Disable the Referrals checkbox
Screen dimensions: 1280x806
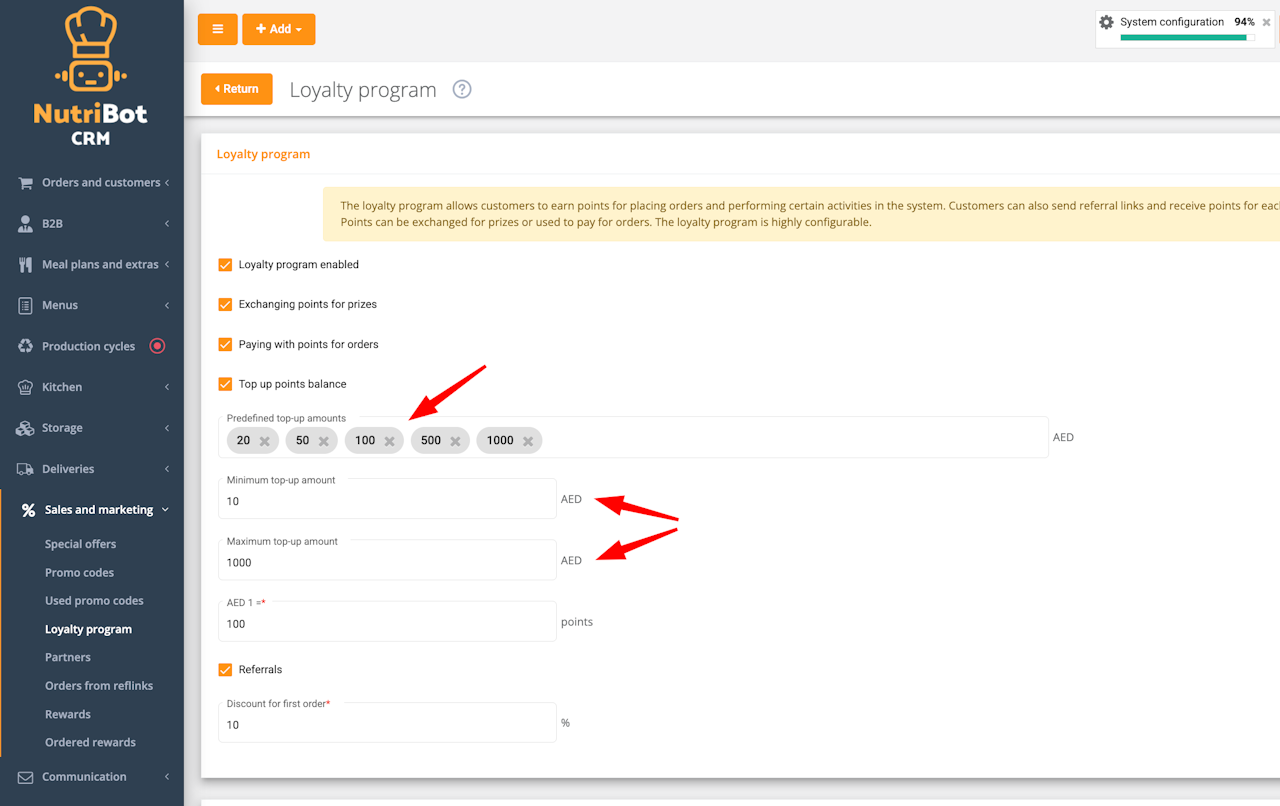[x=225, y=670]
